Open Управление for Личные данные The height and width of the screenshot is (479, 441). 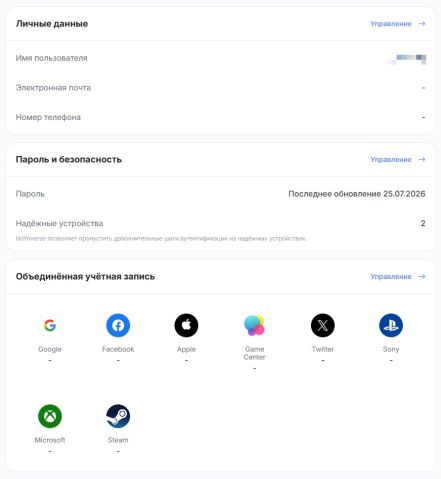(x=391, y=24)
